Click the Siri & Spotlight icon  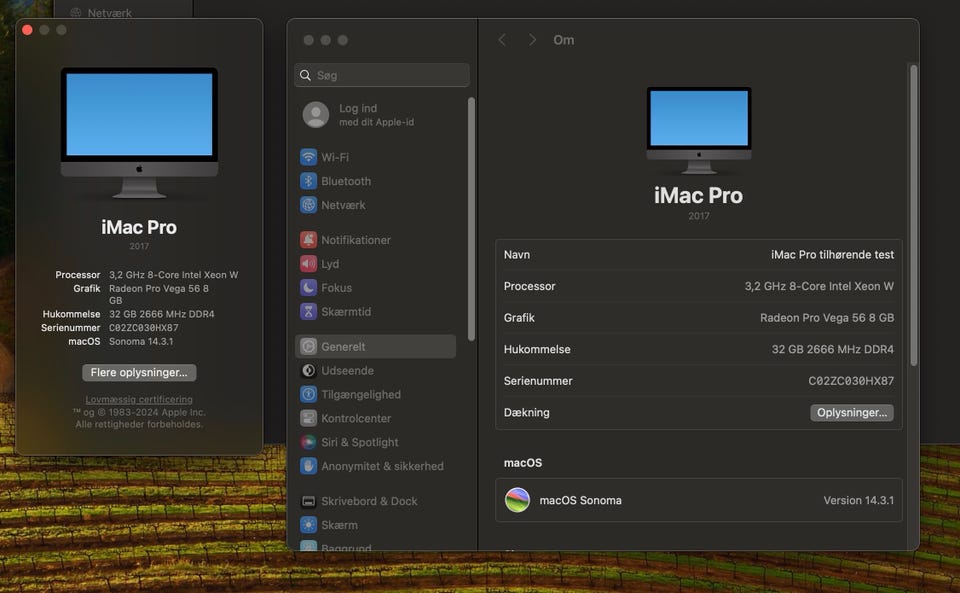[309, 442]
